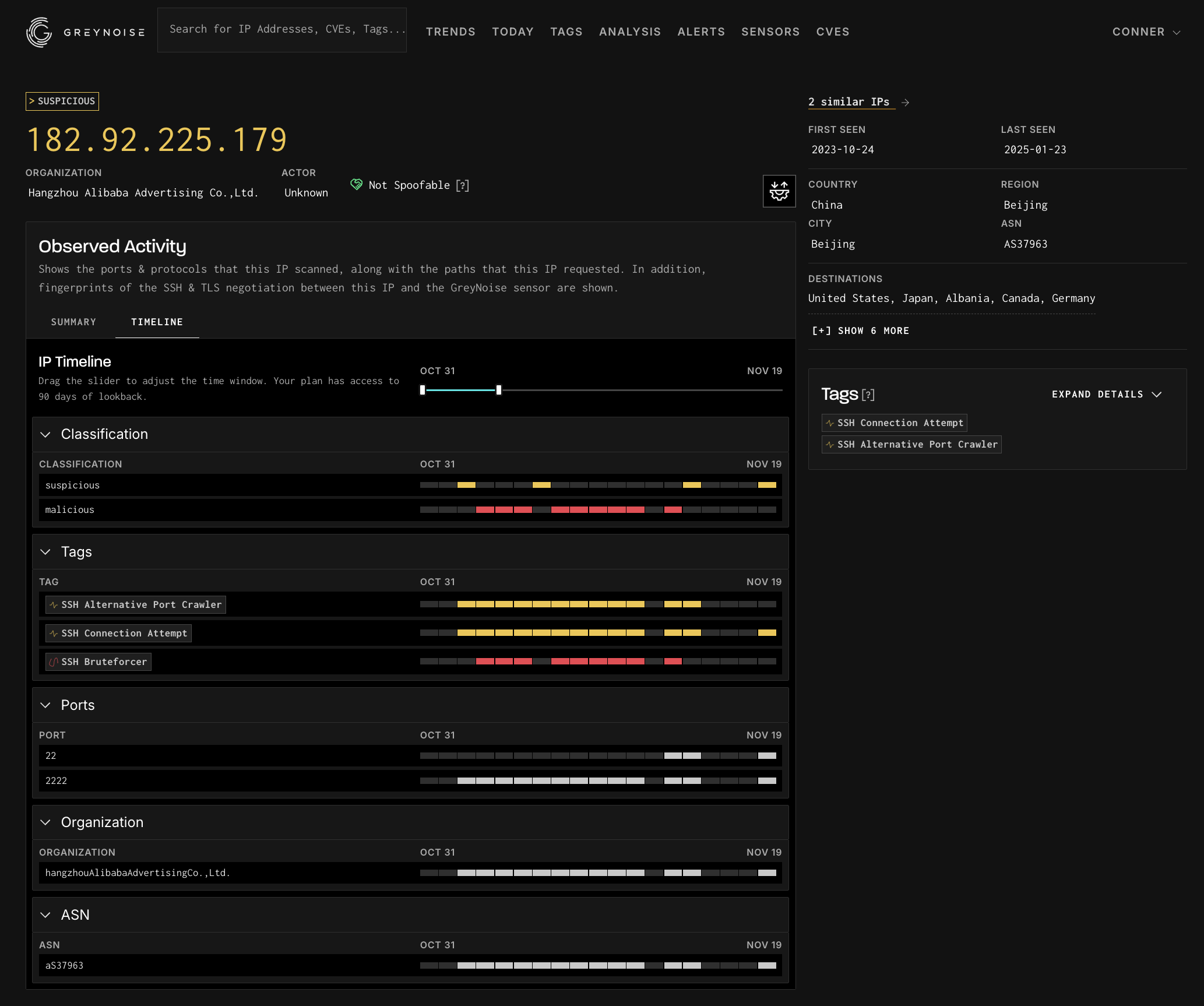Click hangzhouAlibabaAdvertisingCo.,Ltd. timeline row label
Viewport: 1204px width, 1006px height.
138,873
